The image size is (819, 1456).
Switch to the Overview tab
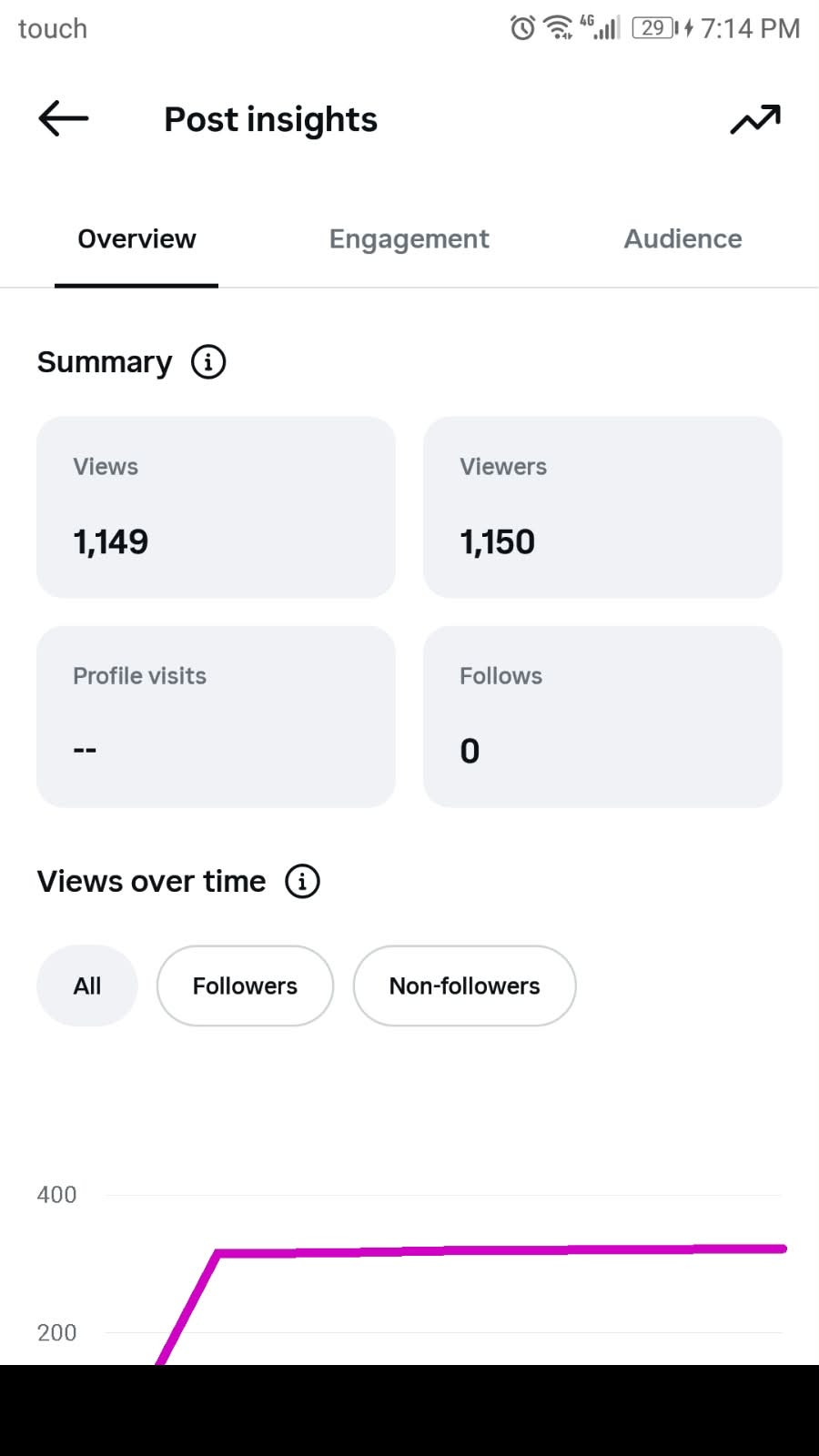(x=136, y=238)
